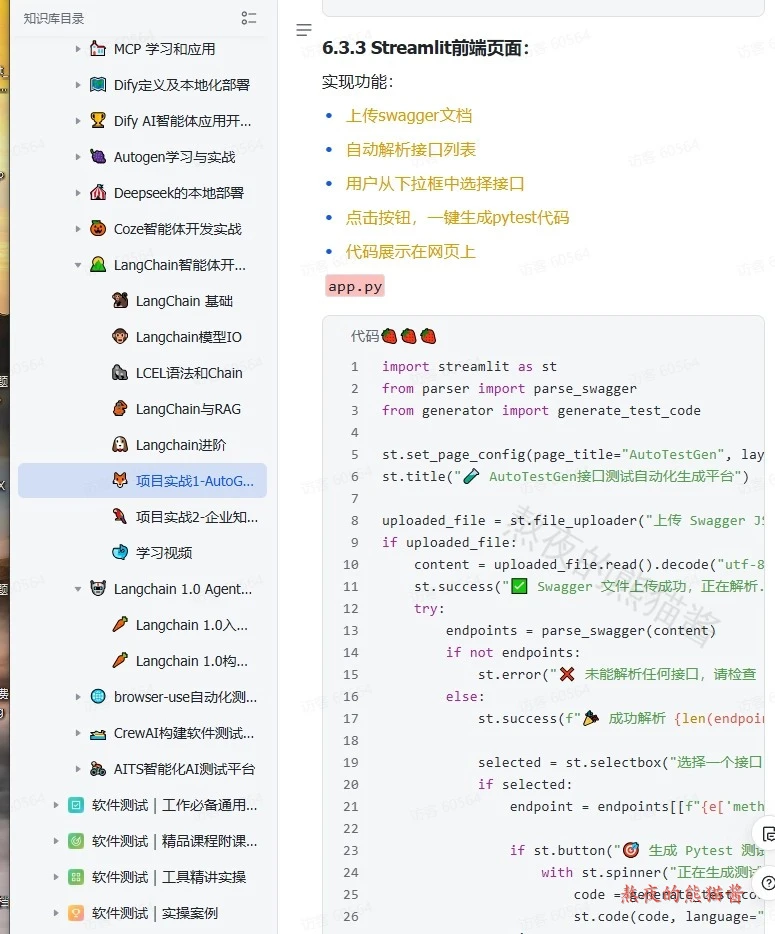Click monkey face icon beside Langchain模型IO
This screenshot has width=775, height=934.
(120, 337)
